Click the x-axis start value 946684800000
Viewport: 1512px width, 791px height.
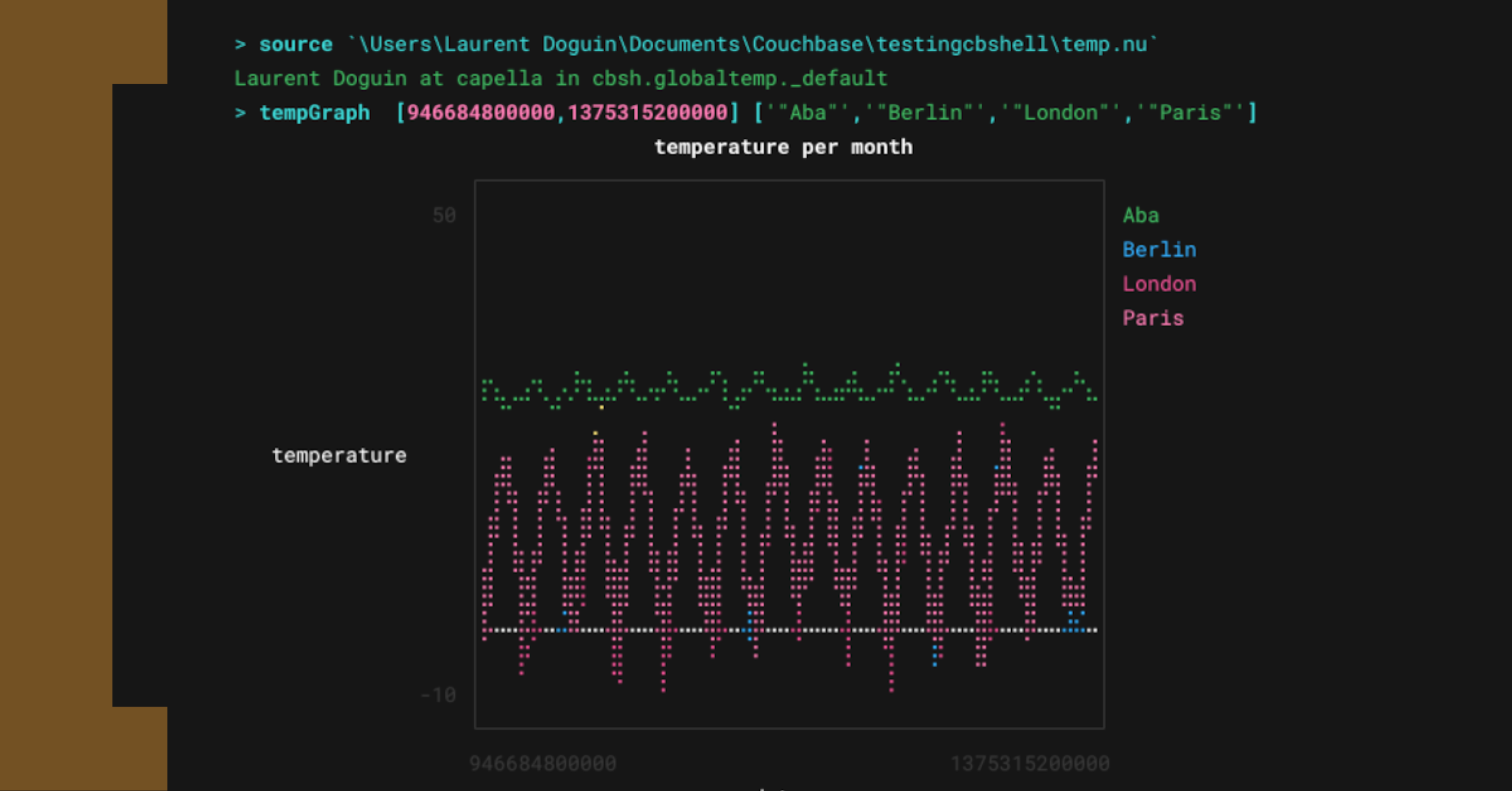click(x=542, y=764)
